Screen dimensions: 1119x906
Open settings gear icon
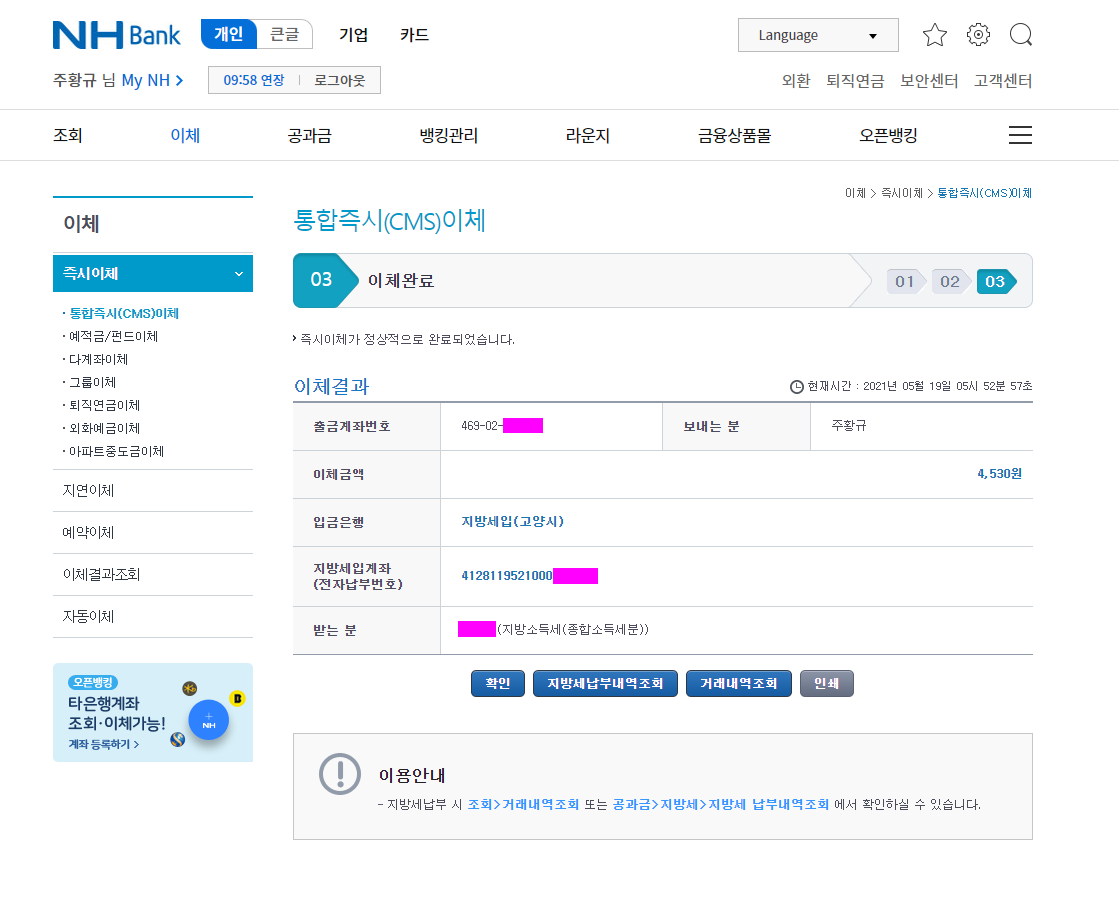(978, 35)
